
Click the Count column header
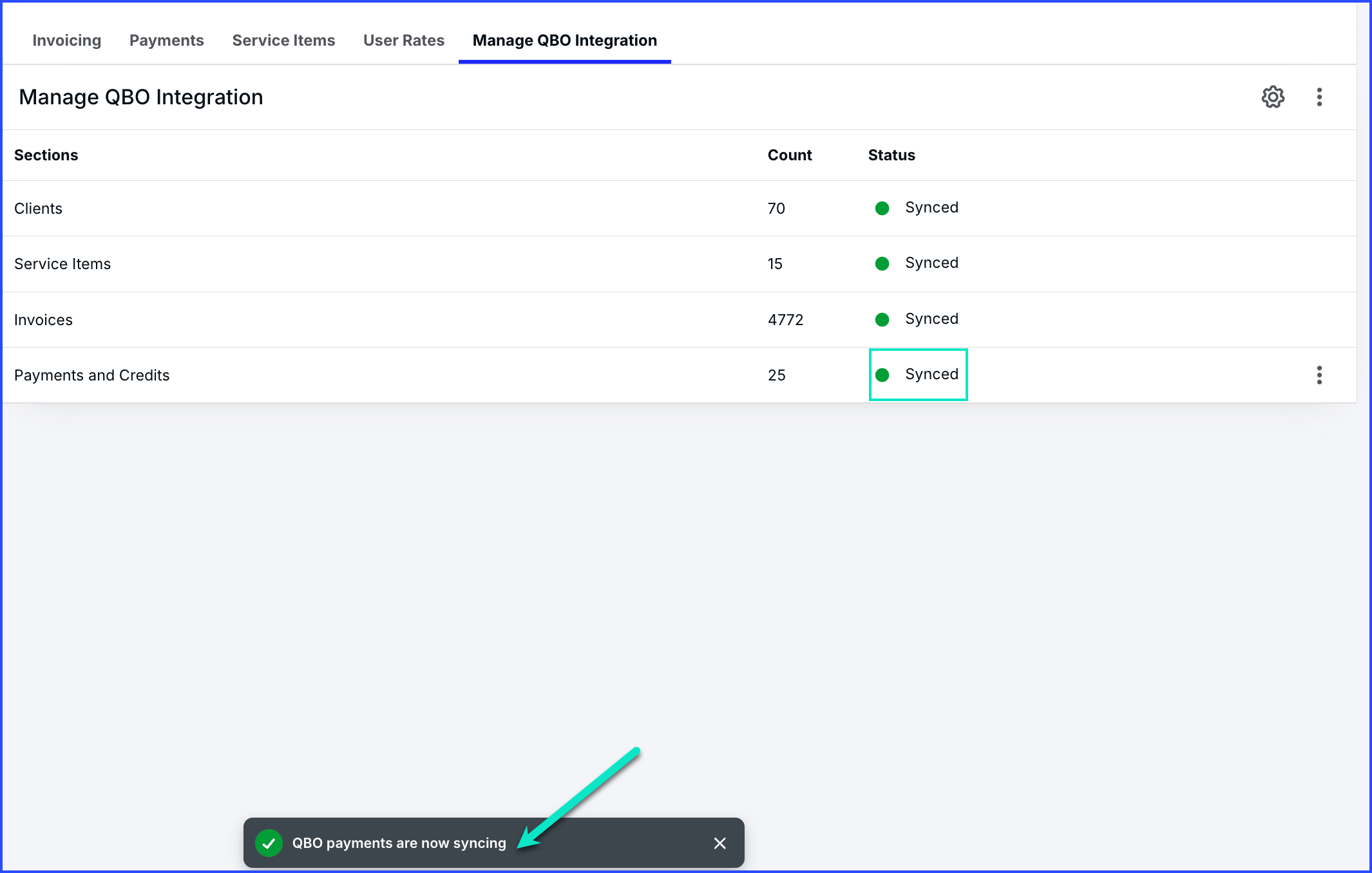[x=790, y=155]
